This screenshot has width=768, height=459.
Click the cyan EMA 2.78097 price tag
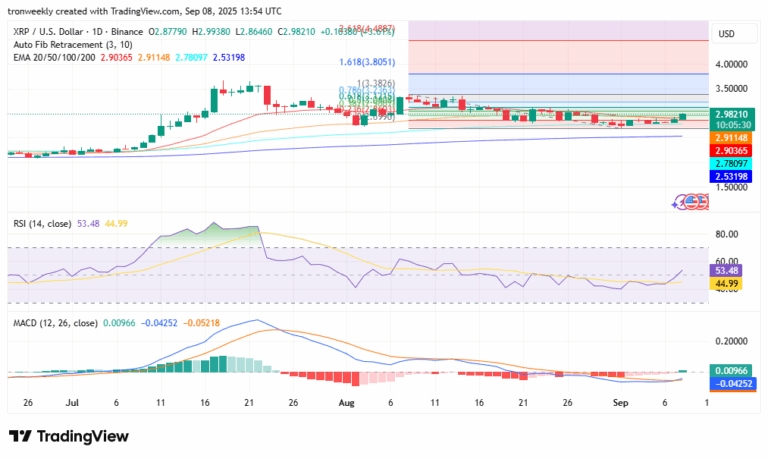[728, 163]
